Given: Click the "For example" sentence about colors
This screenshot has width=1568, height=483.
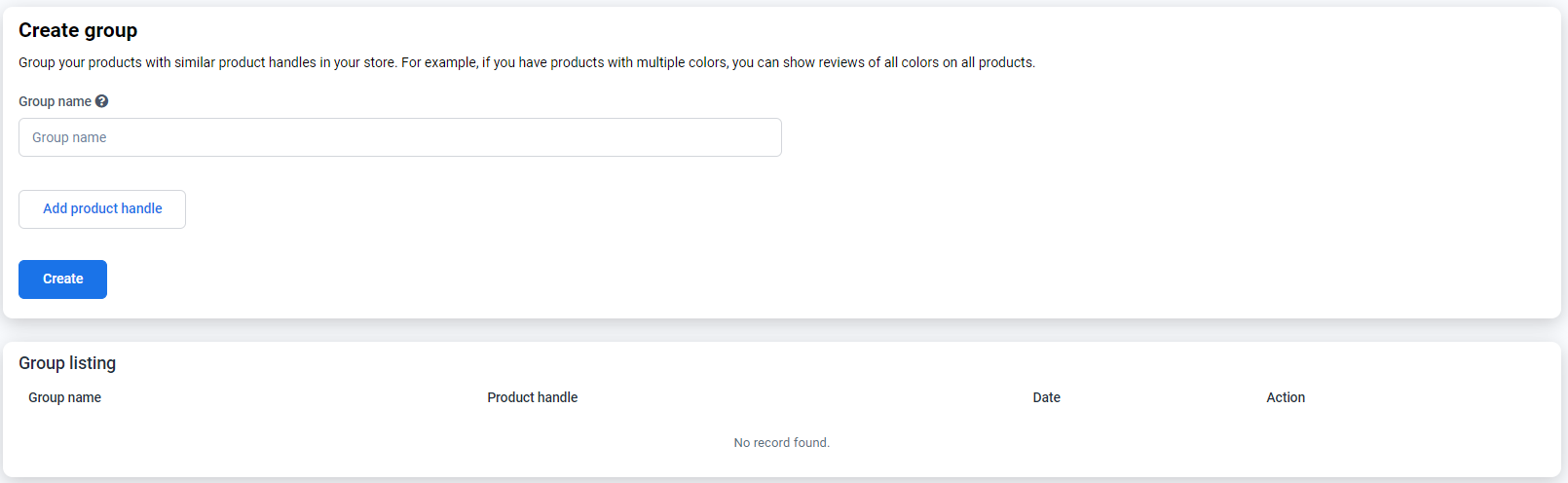Looking at the screenshot, I should (718, 62).
